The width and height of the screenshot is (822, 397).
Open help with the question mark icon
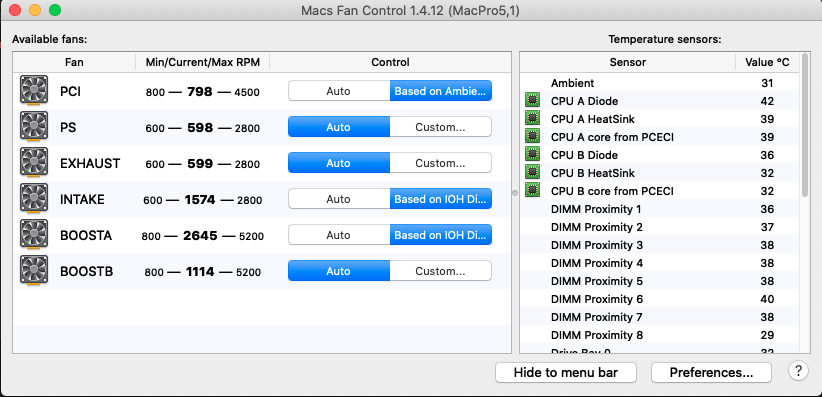798,371
